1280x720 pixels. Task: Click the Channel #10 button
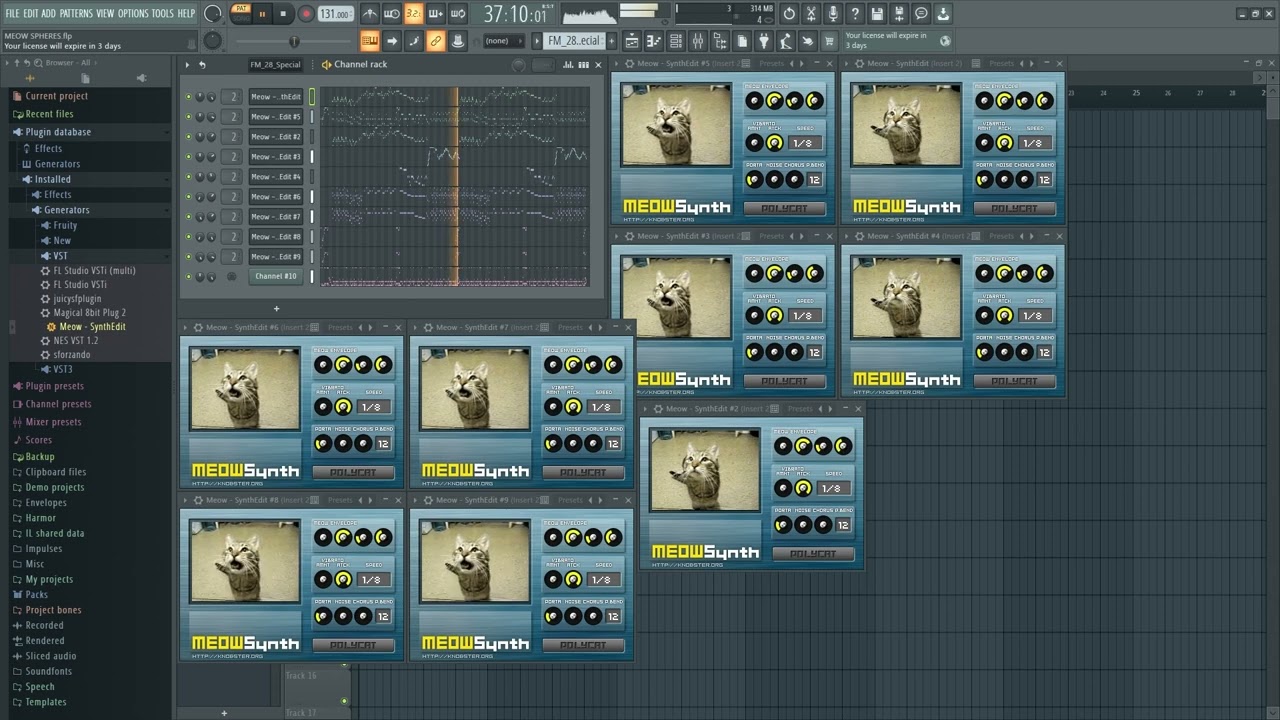click(x=275, y=277)
